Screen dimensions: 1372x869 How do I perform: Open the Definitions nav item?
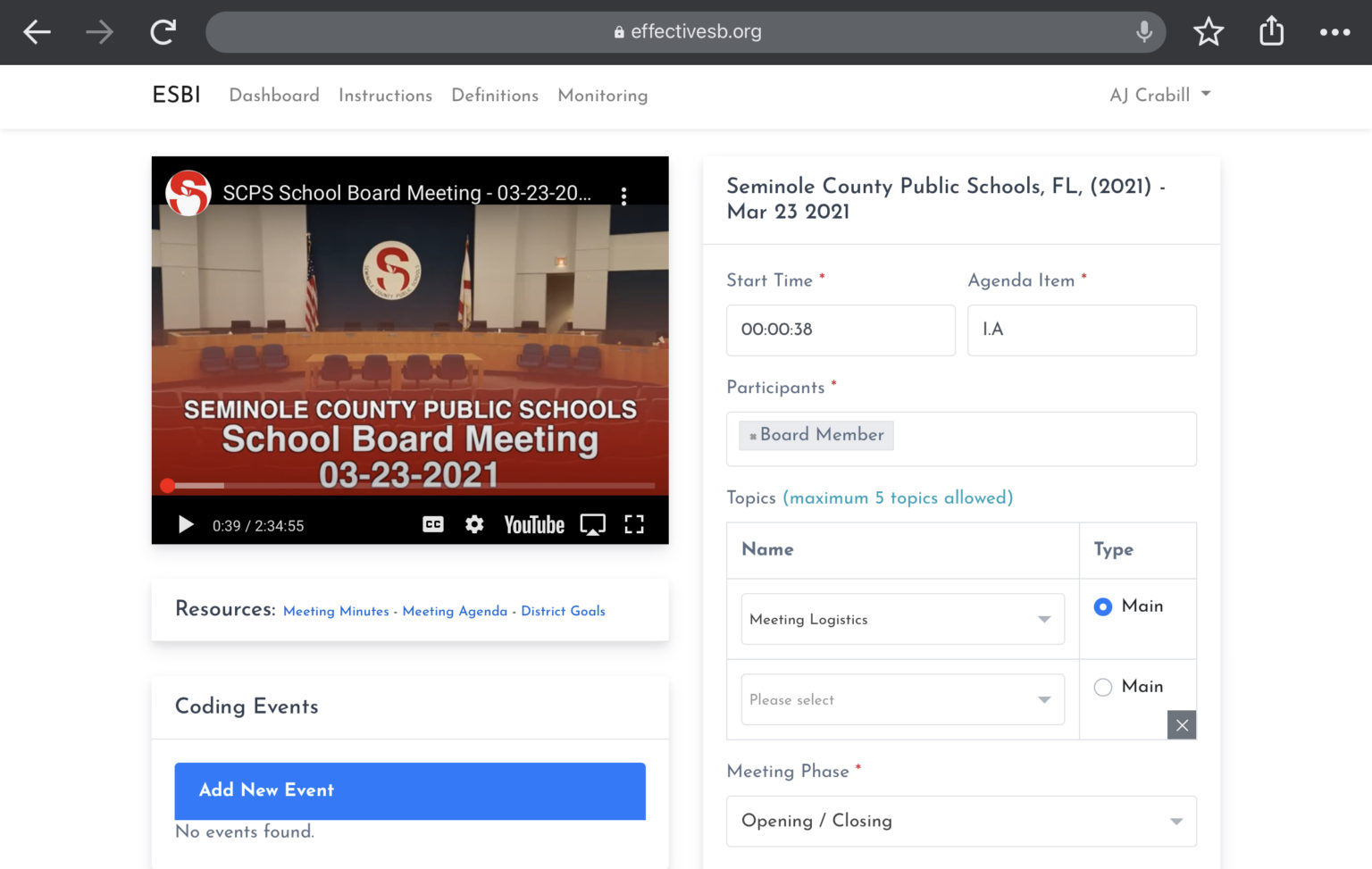[x=495, y=95]
